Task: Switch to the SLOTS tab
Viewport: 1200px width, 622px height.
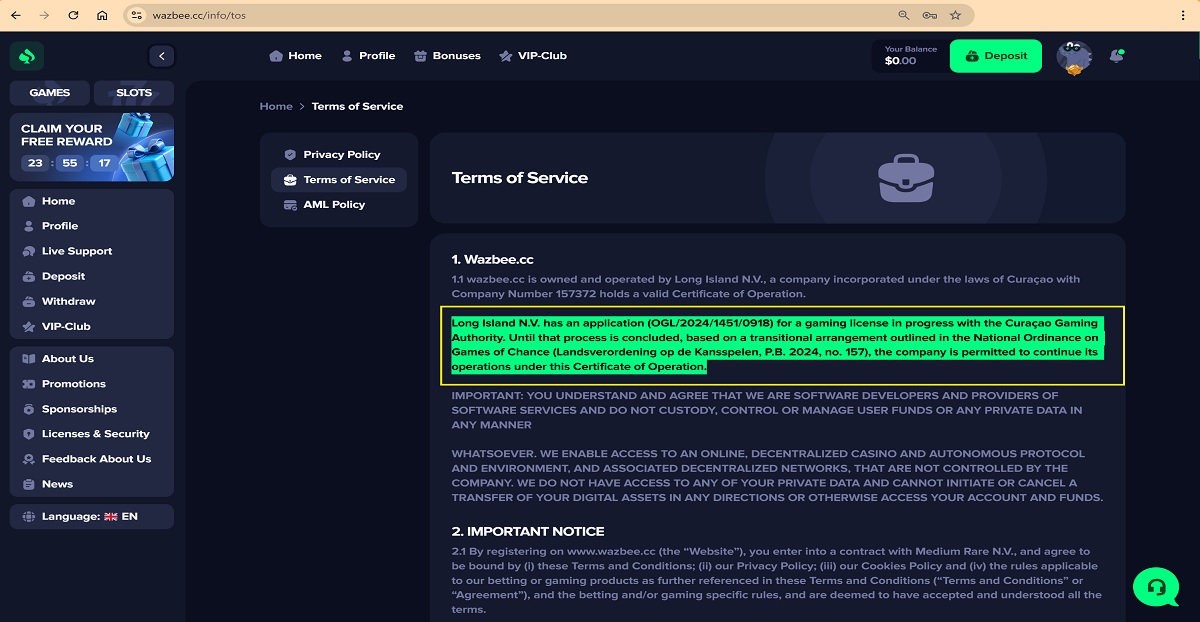Action: pyautogui.click(x=133, y=93)
